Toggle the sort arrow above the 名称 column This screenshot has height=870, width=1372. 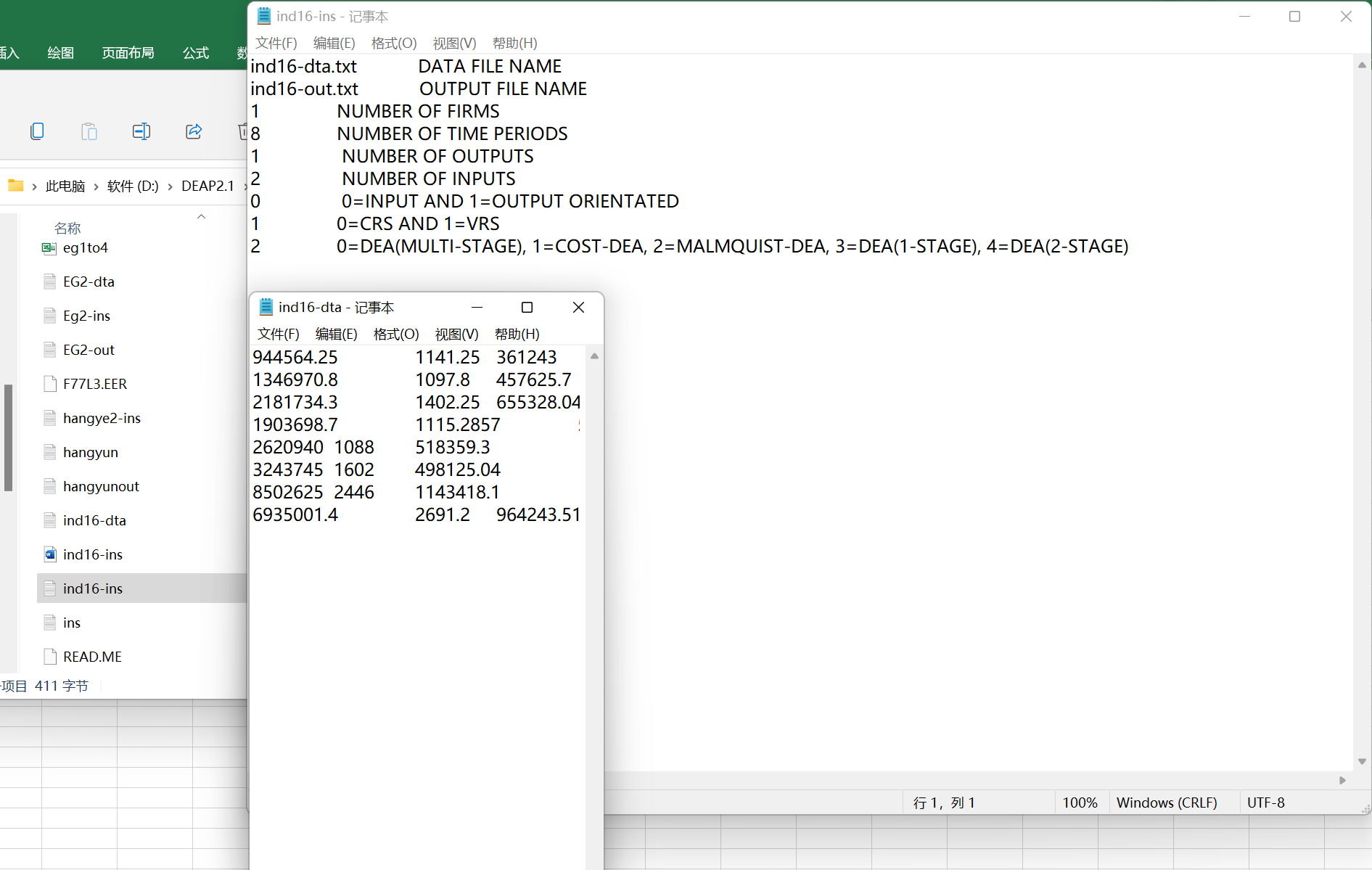tap(202, 216)
